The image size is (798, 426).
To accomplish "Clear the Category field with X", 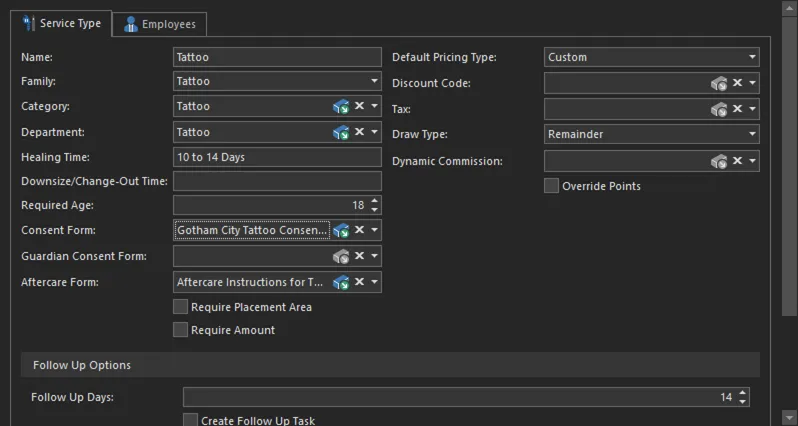I will click(359, 106).
